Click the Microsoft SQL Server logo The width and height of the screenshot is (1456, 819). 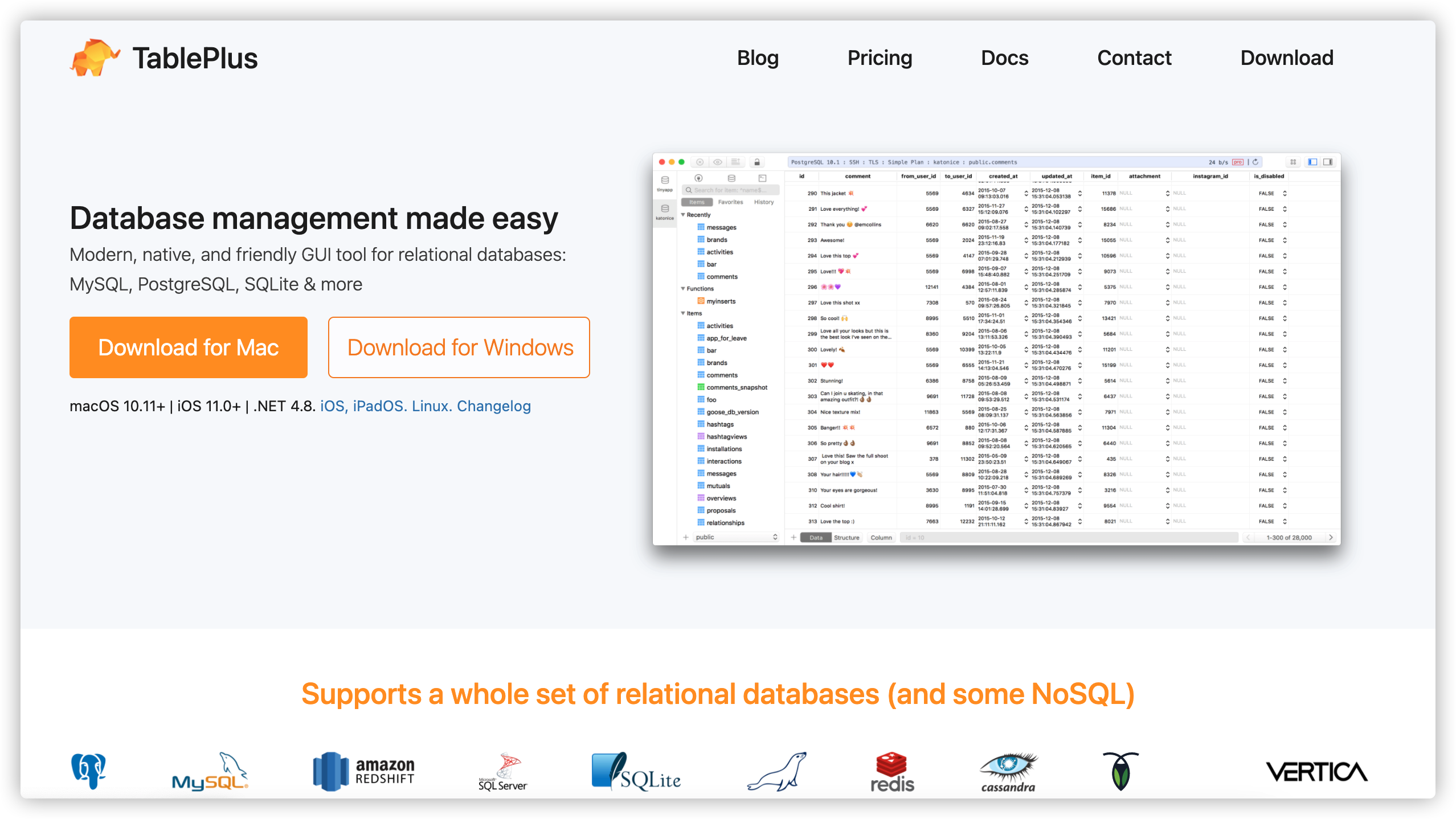502,772
